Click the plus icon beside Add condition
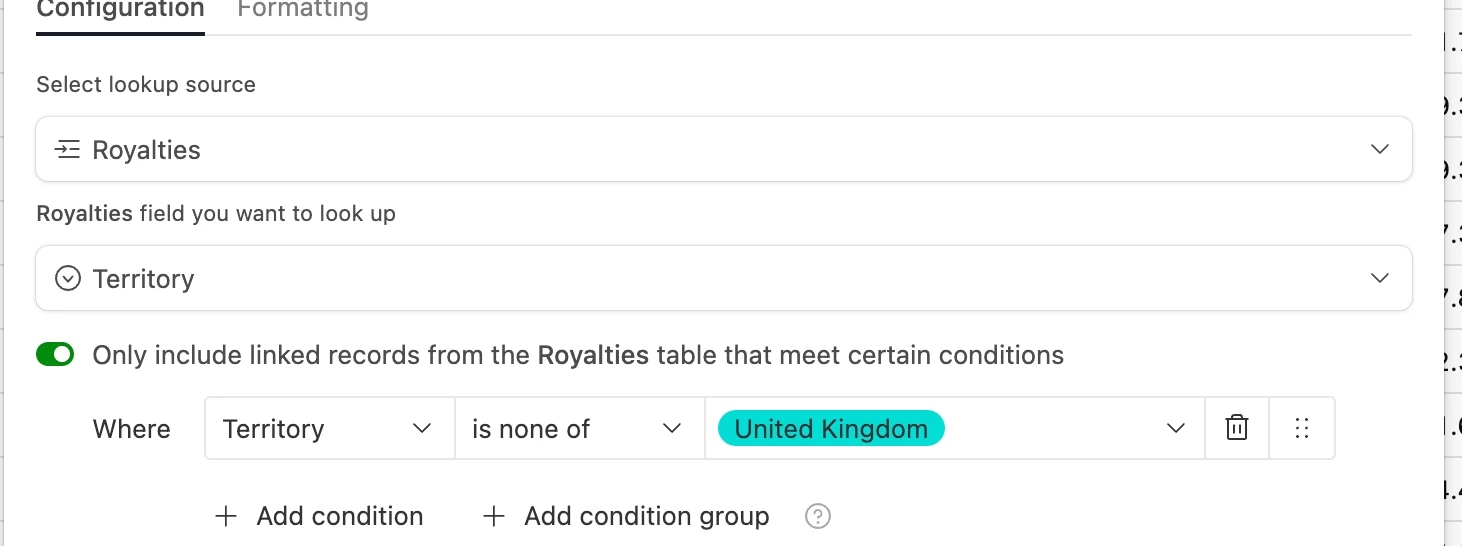Screen dimensions: 1462x546 [227, 516]
